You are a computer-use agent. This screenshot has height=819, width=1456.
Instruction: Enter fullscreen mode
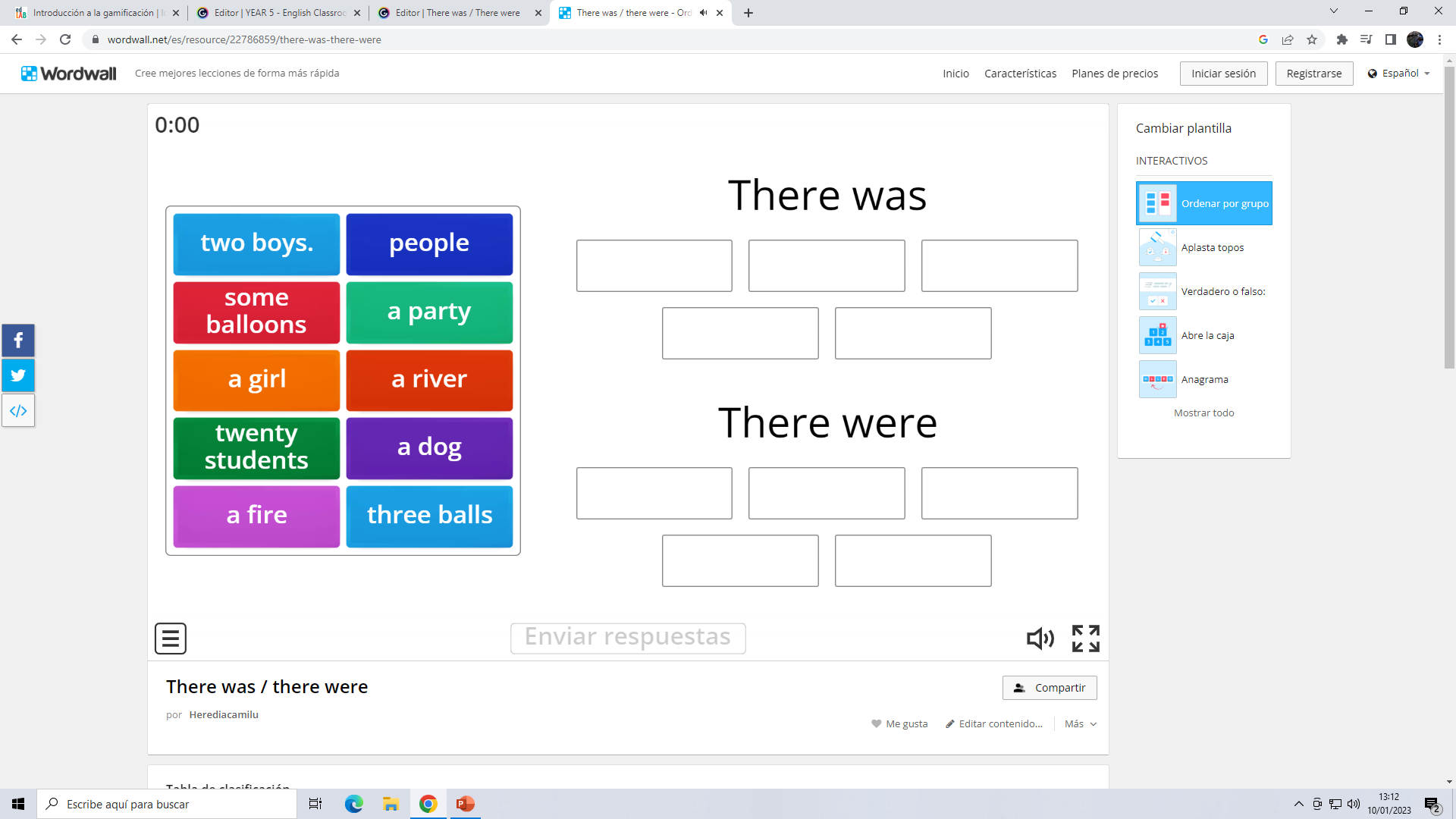1086,638
